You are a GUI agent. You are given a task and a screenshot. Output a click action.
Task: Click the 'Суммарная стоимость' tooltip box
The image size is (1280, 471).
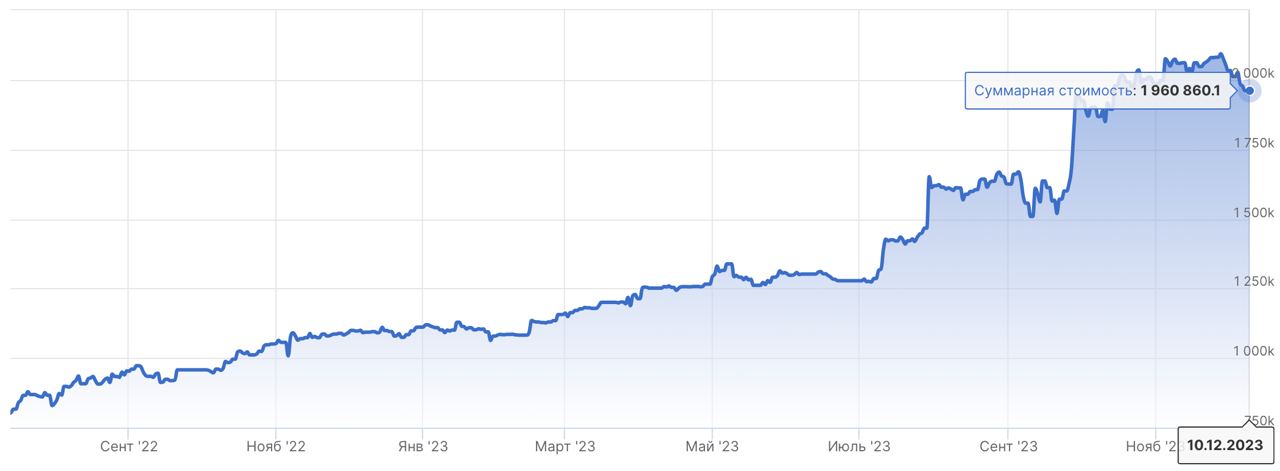tap(1097, 91)
